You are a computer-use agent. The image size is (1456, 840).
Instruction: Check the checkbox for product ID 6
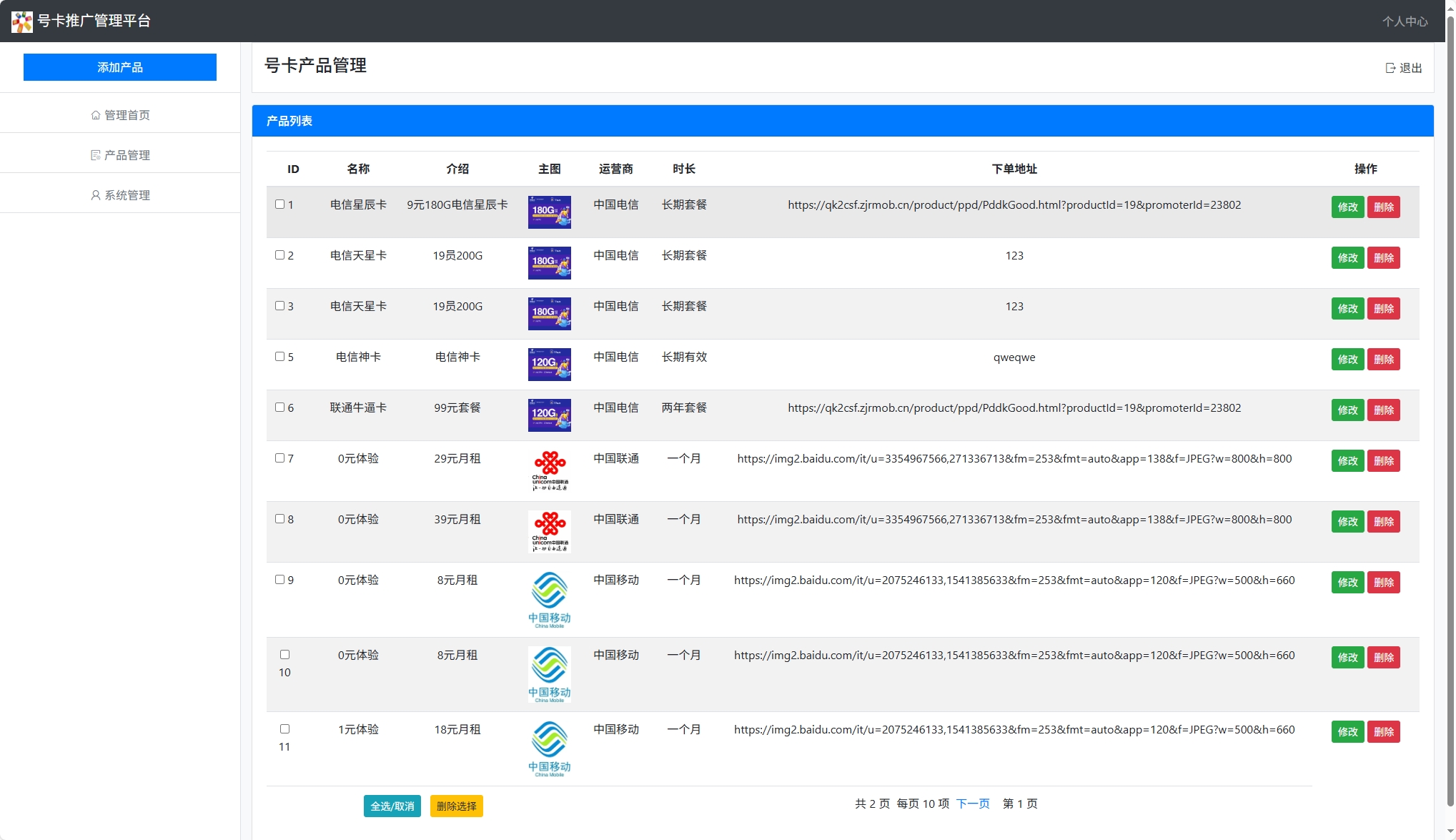click(x=280, y=407)
